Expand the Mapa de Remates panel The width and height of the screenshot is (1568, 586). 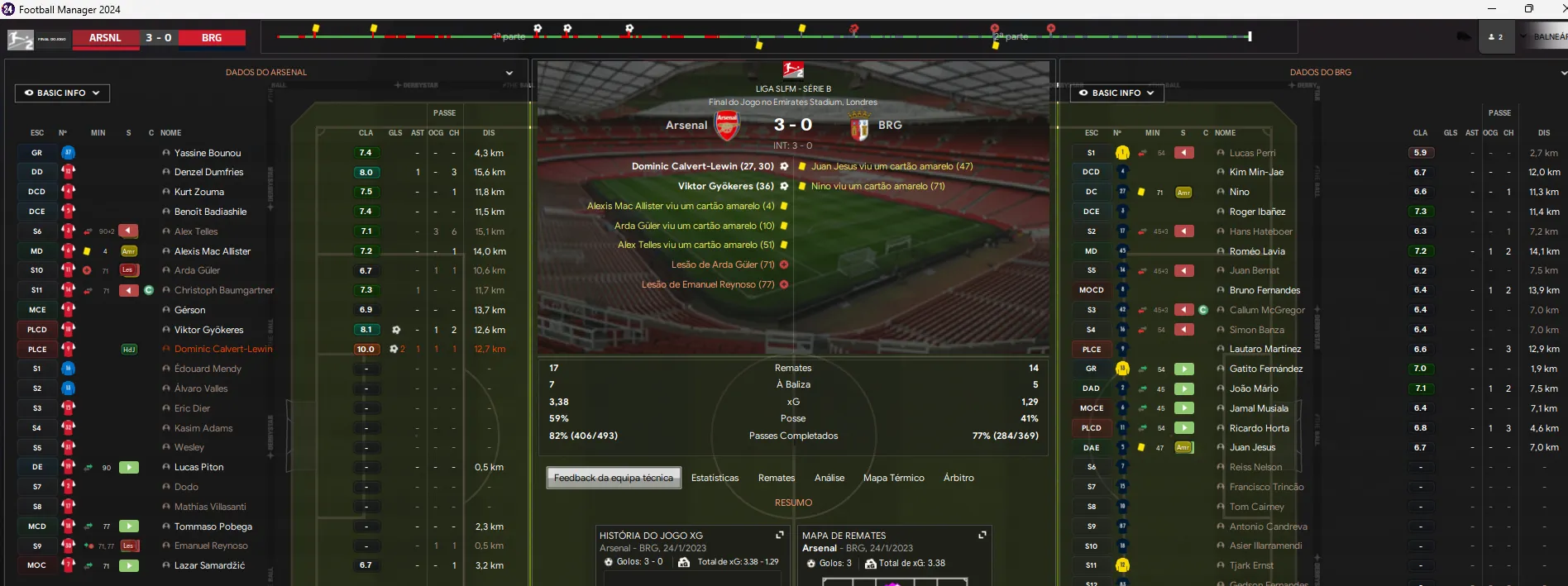[982, 535]
